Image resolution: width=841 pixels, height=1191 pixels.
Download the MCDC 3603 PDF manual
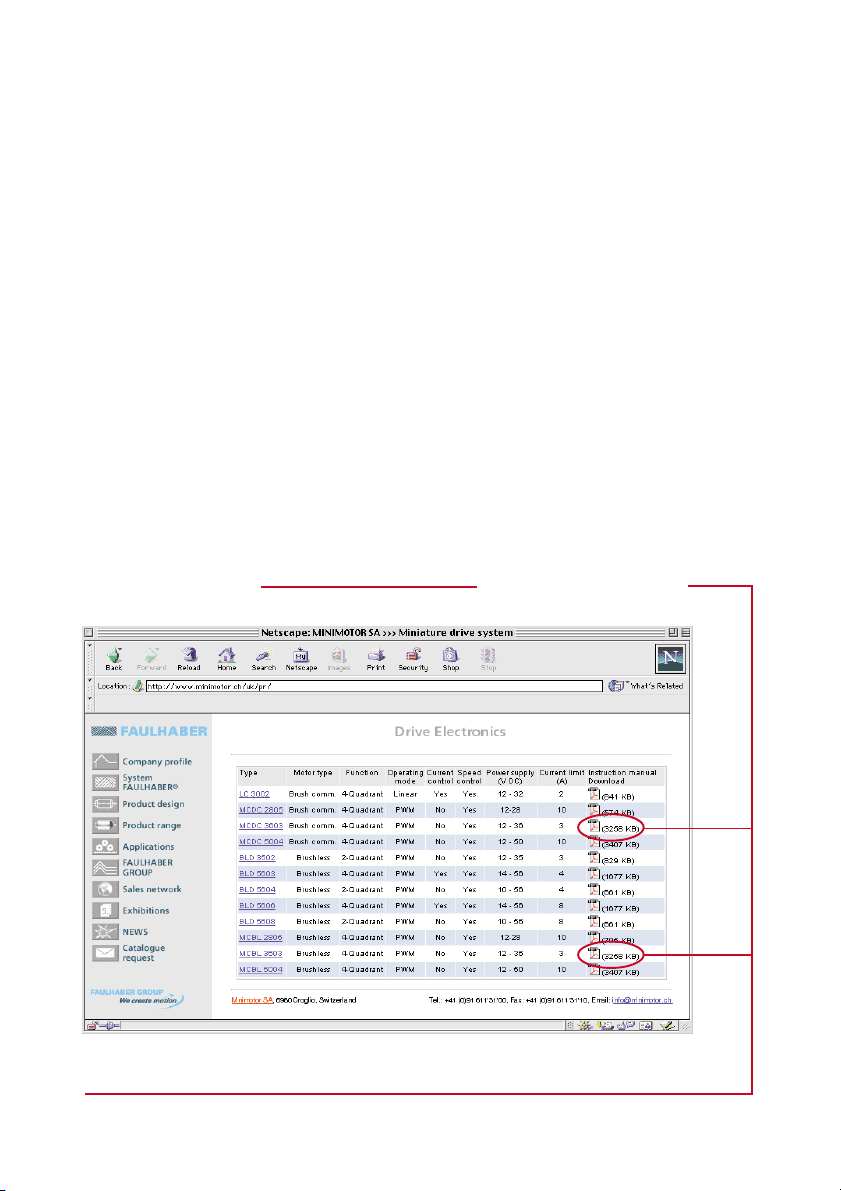point(593,826)
